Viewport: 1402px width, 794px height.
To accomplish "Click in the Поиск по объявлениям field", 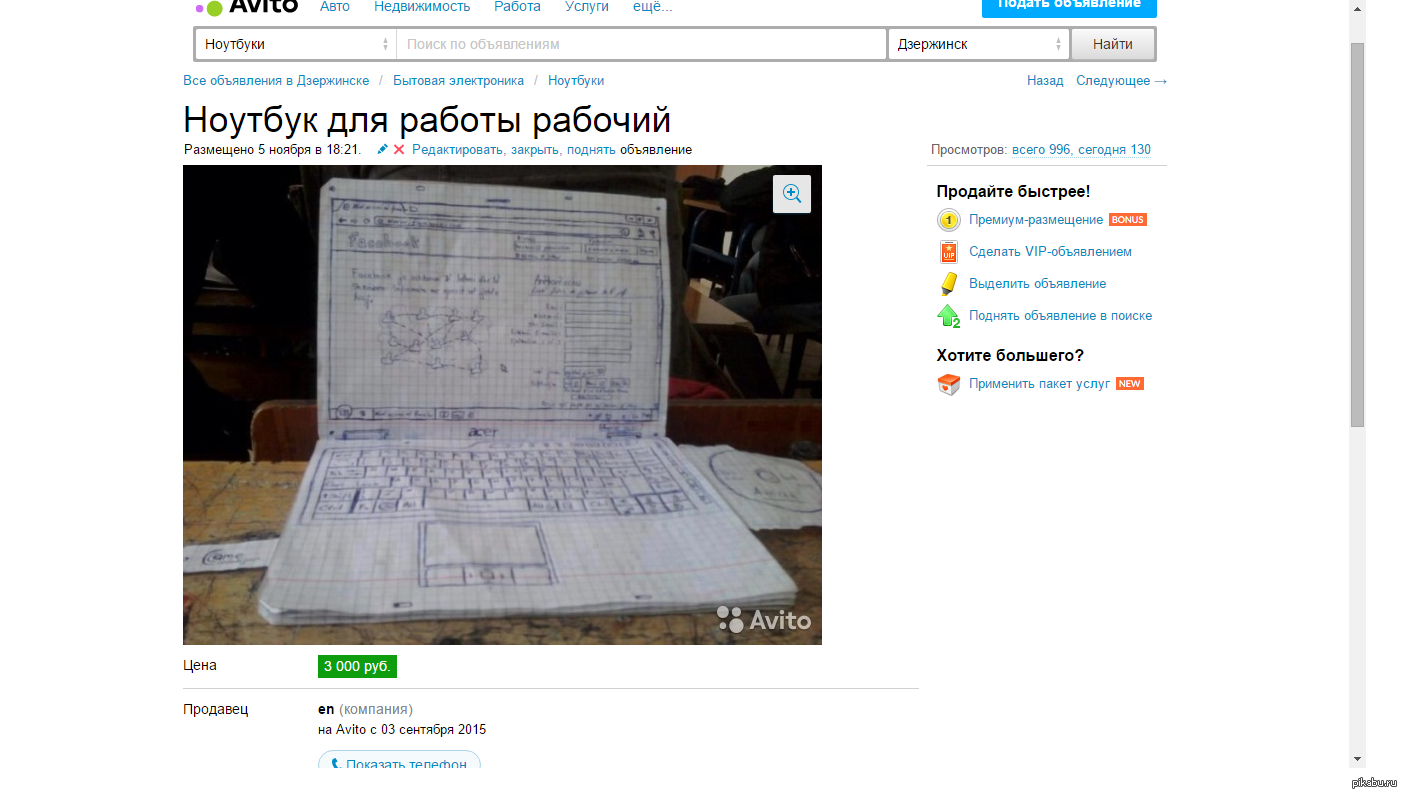I will click(640, 44).
